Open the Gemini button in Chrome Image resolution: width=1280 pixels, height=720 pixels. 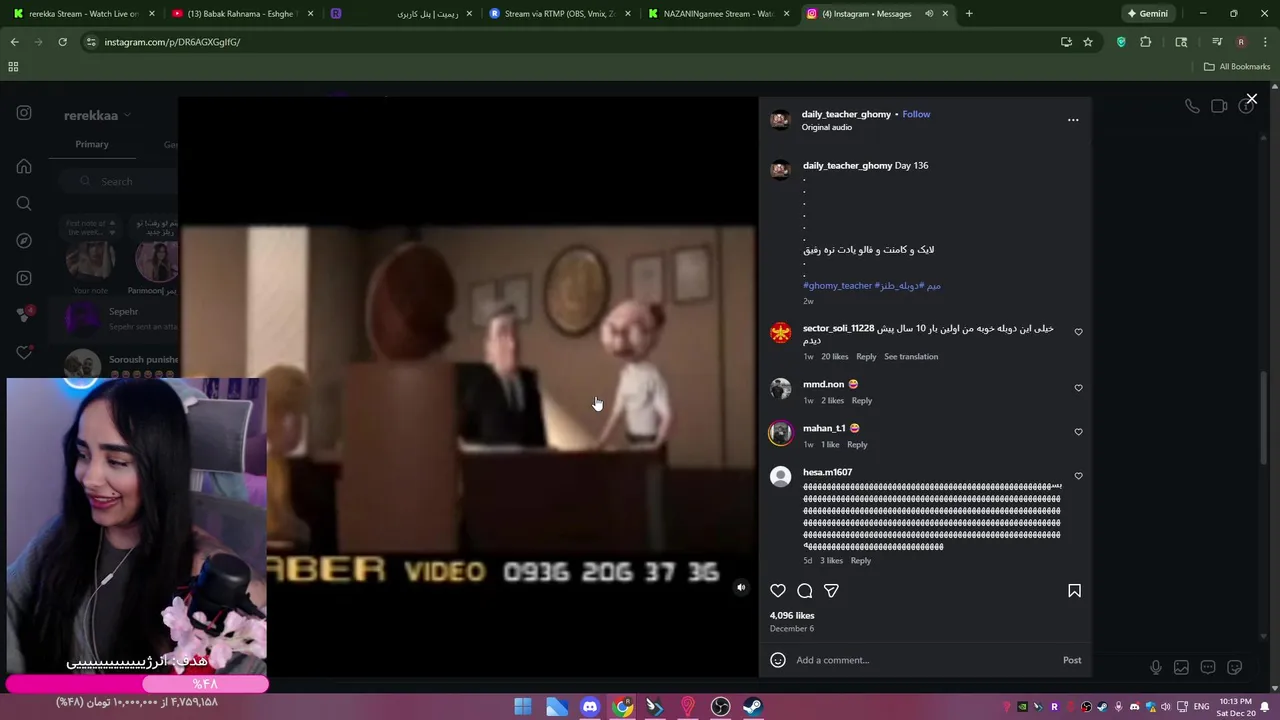[x=1147, y=14]
